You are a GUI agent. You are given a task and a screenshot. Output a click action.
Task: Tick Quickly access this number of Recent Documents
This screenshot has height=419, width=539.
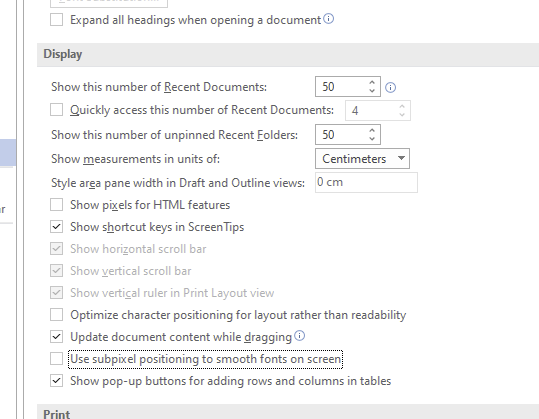(x=56, y=110)
